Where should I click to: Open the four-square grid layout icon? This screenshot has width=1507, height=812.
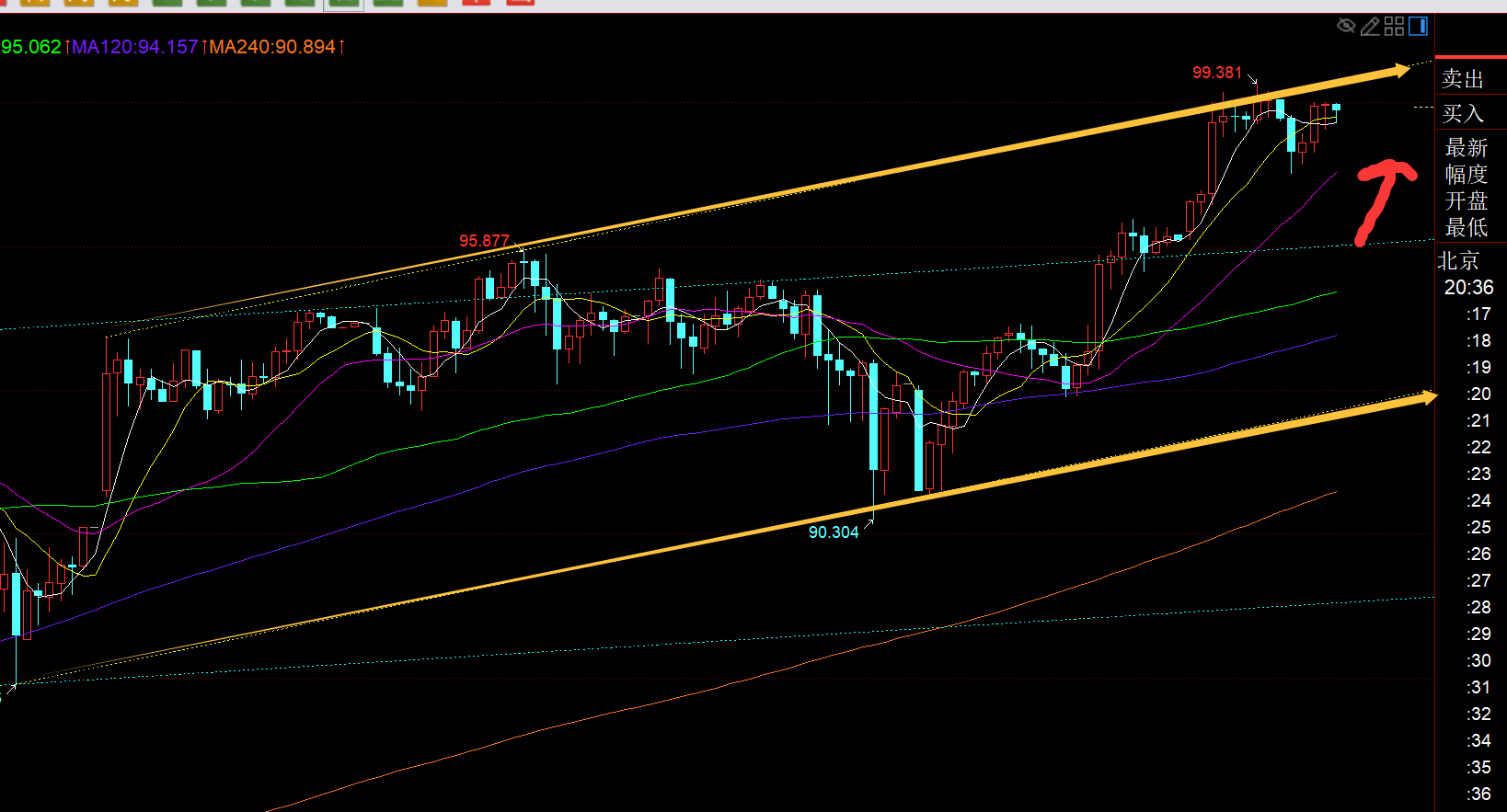tap(1394, 26)
